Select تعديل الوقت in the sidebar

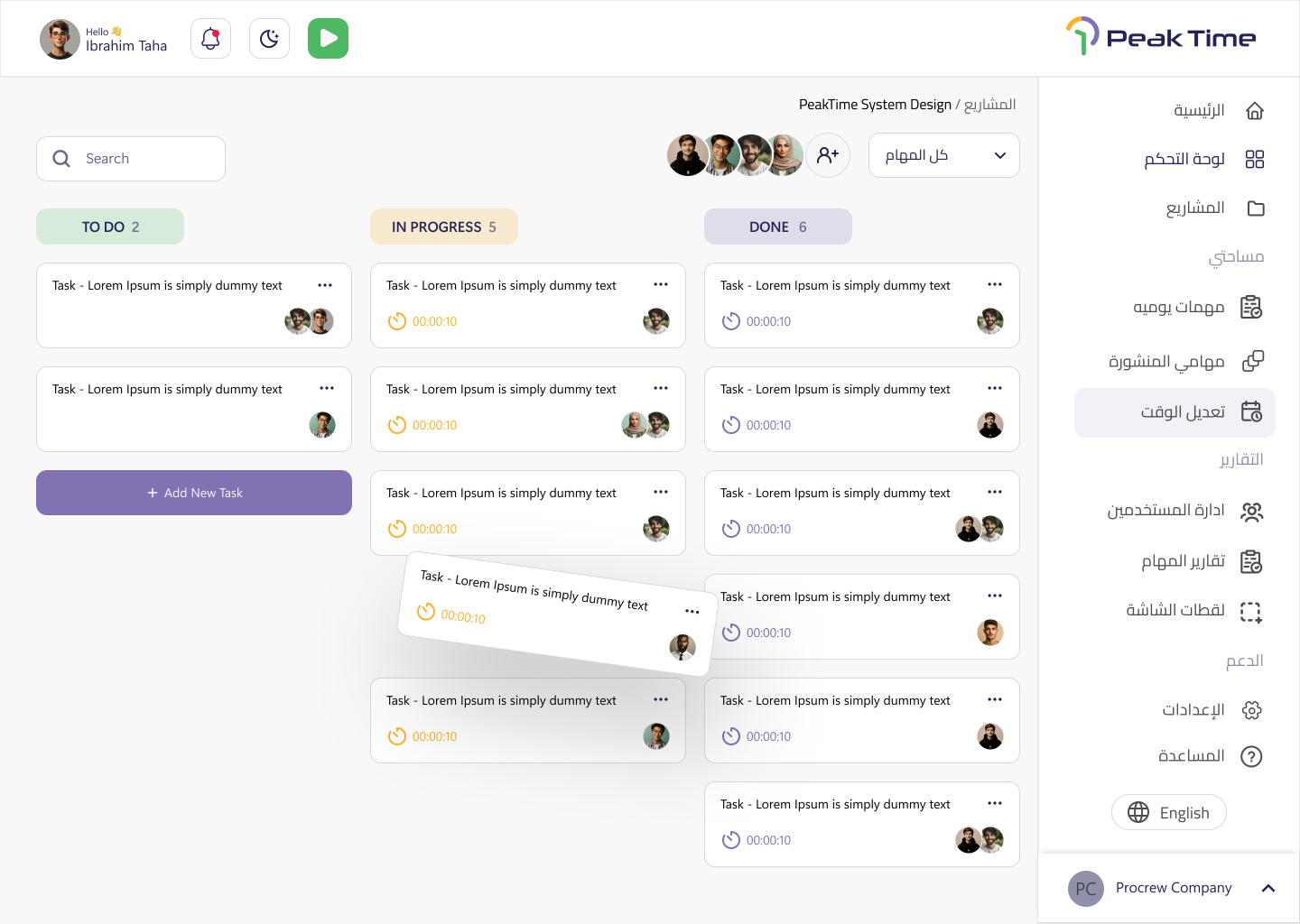[1175, 412]
